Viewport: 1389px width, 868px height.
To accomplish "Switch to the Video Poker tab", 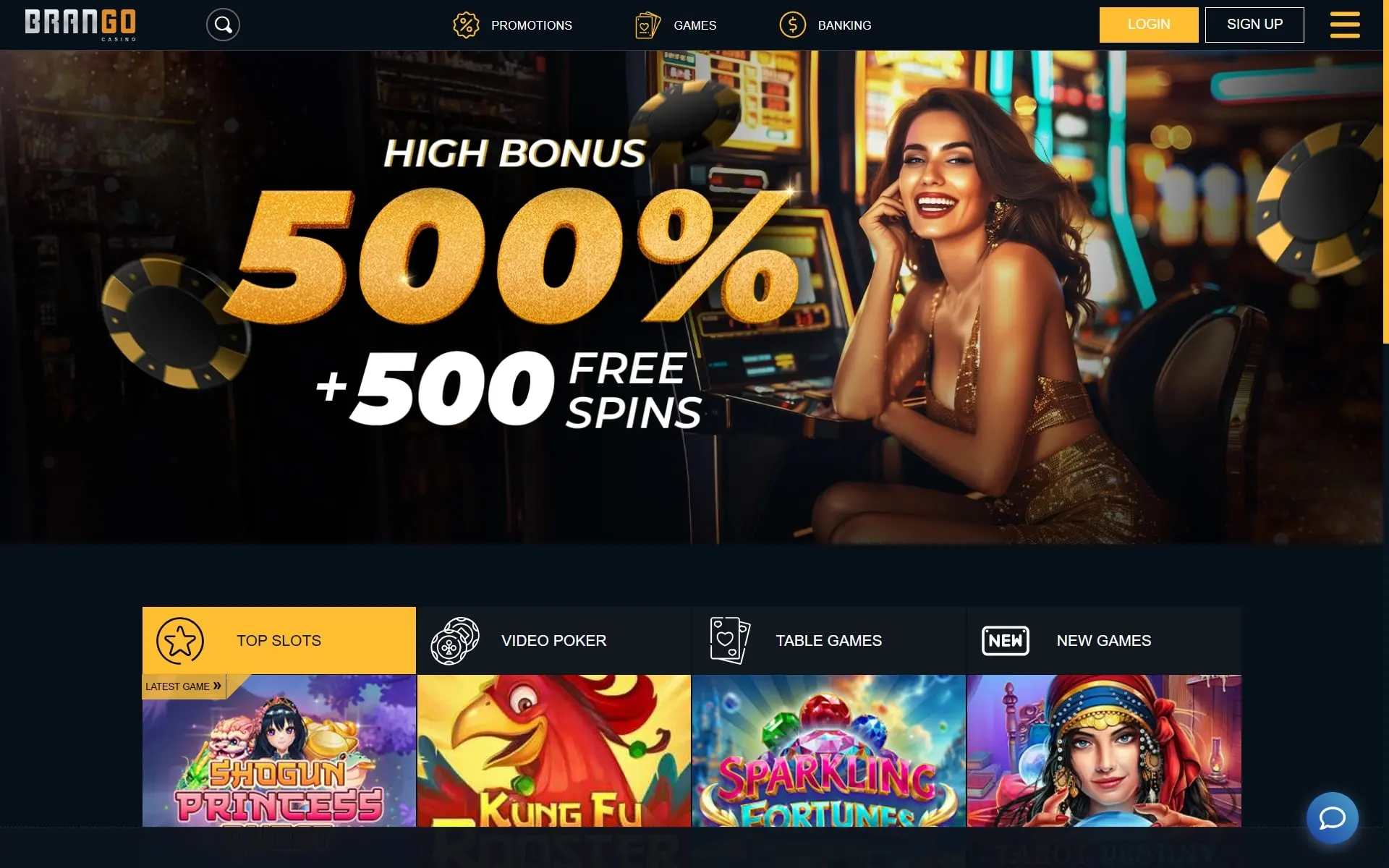I will pos(554,641).
